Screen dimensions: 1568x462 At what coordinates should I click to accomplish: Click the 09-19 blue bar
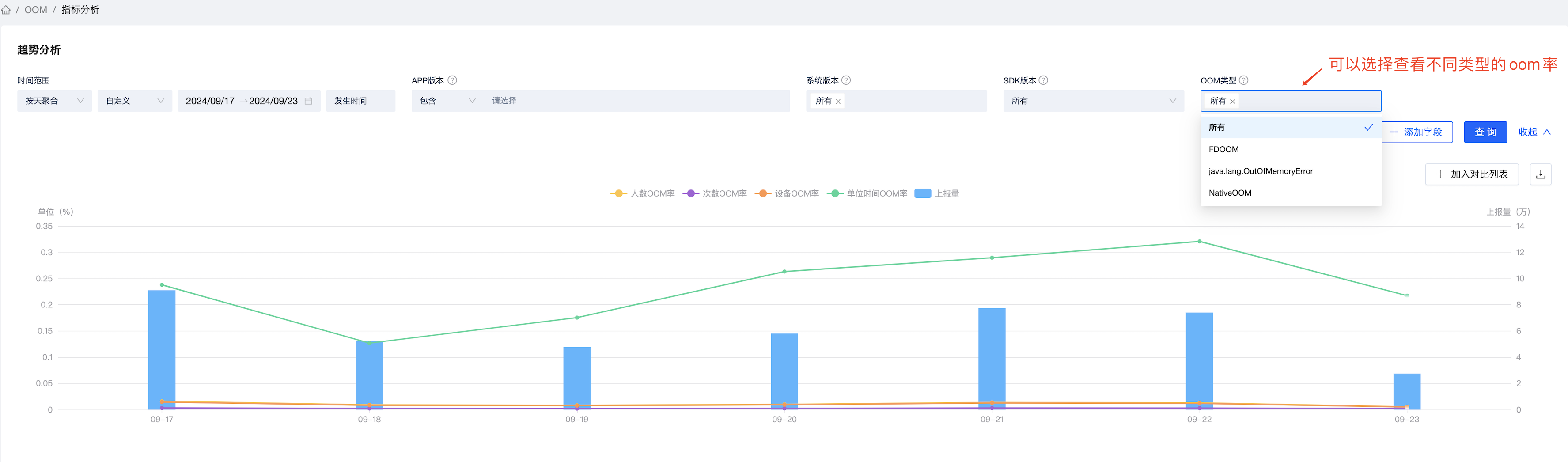(x=577, y=378)
